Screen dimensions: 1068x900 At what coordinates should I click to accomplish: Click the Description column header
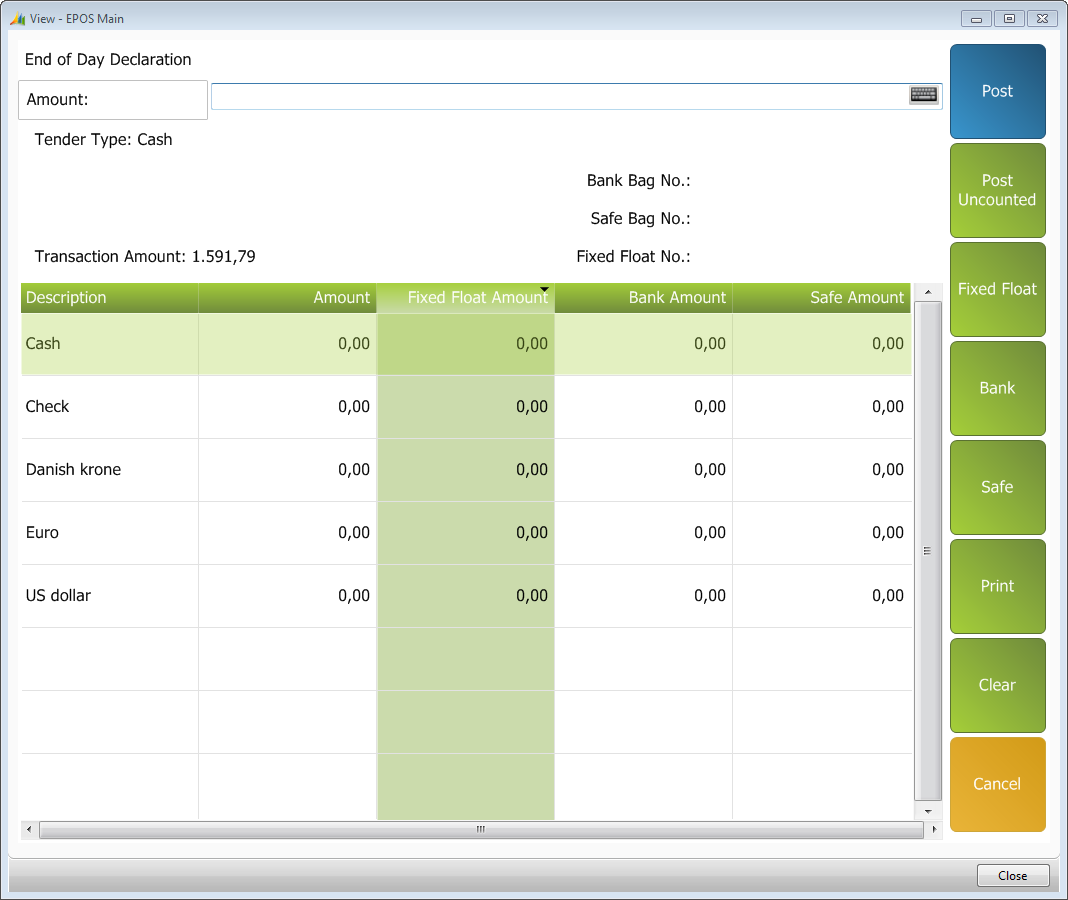pos(109,298)
